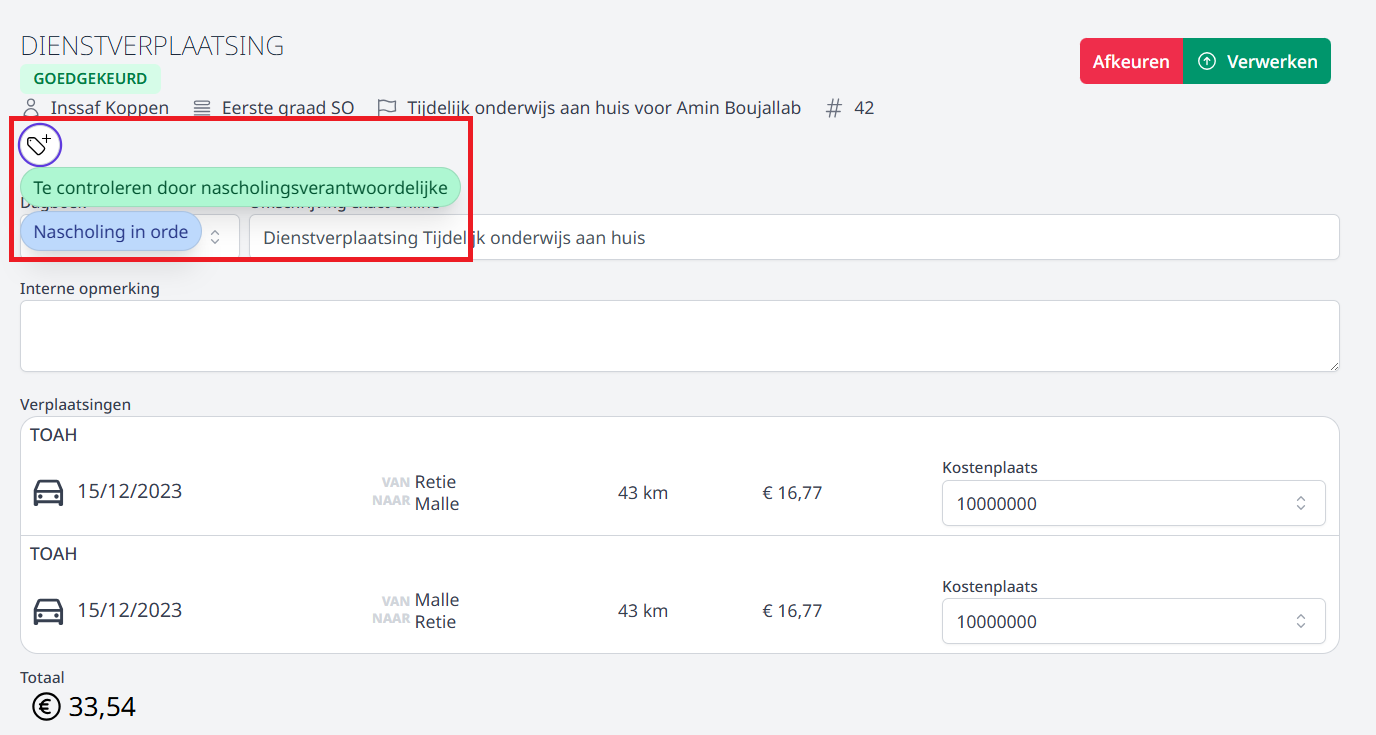Click the red Afkeuren button

point(1131,61)
